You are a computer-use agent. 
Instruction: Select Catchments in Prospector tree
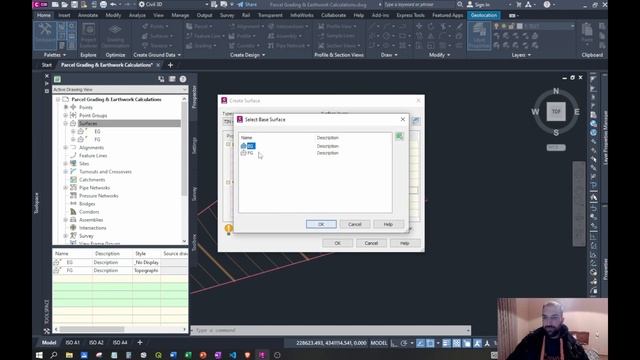(92, 180)
